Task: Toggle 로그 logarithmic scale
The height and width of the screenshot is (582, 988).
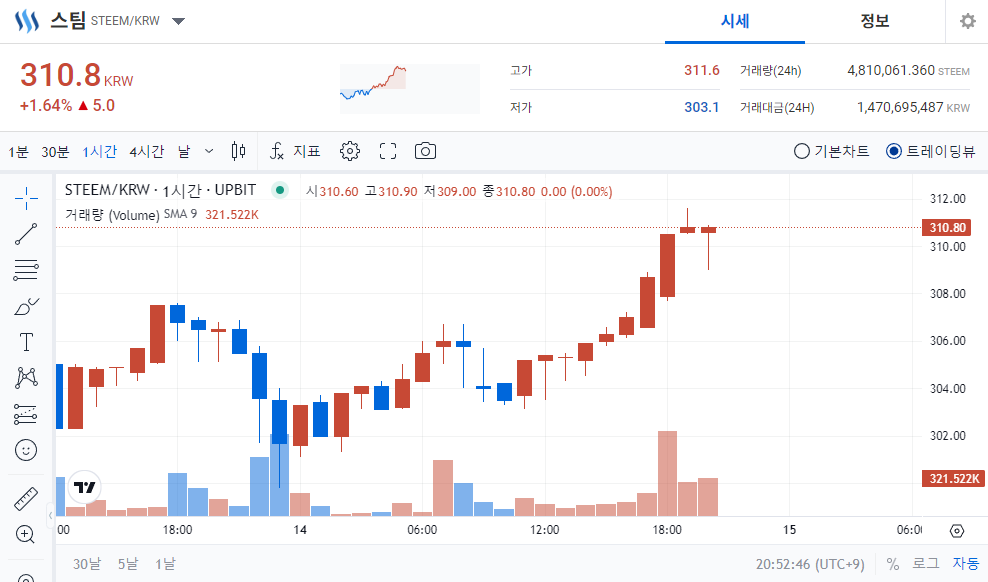Action: click(926, 563)
